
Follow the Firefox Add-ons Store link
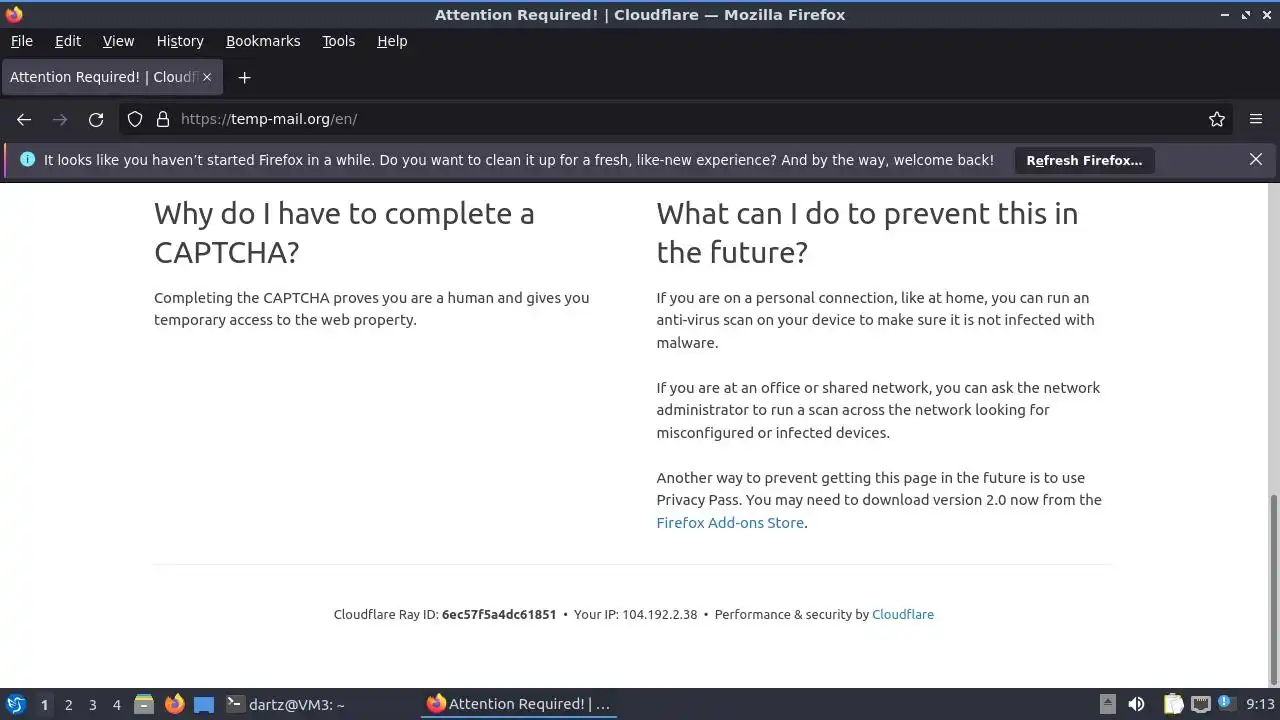coord(730,523)
